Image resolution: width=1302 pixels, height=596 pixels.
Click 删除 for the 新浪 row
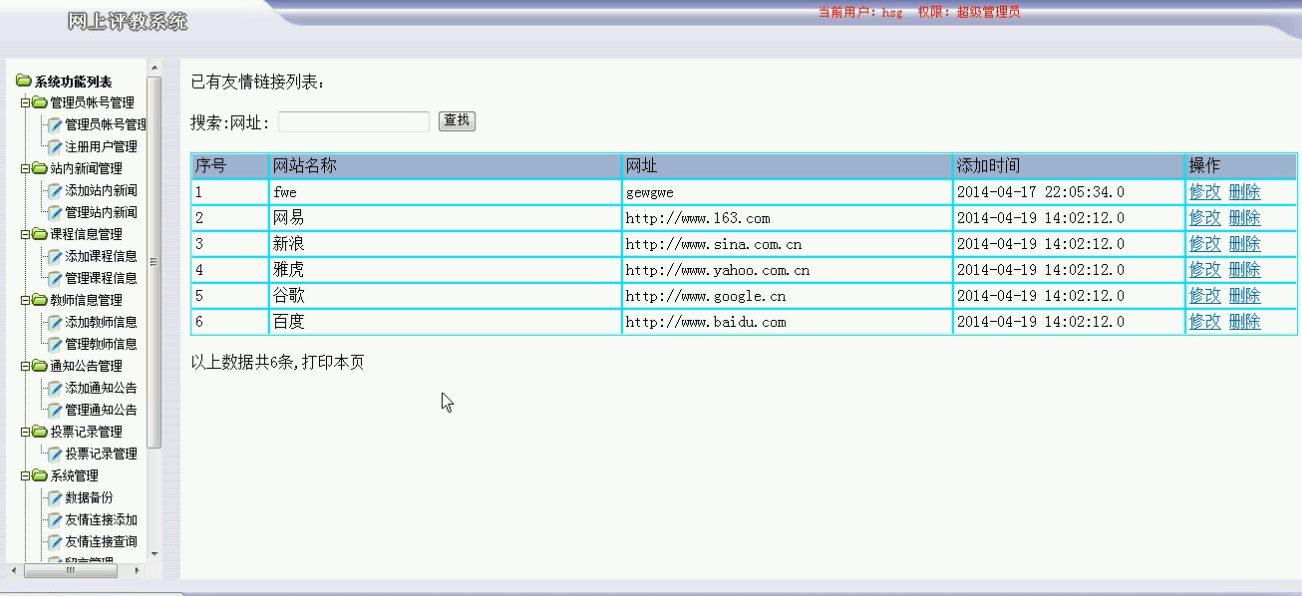pos(1244,244)
